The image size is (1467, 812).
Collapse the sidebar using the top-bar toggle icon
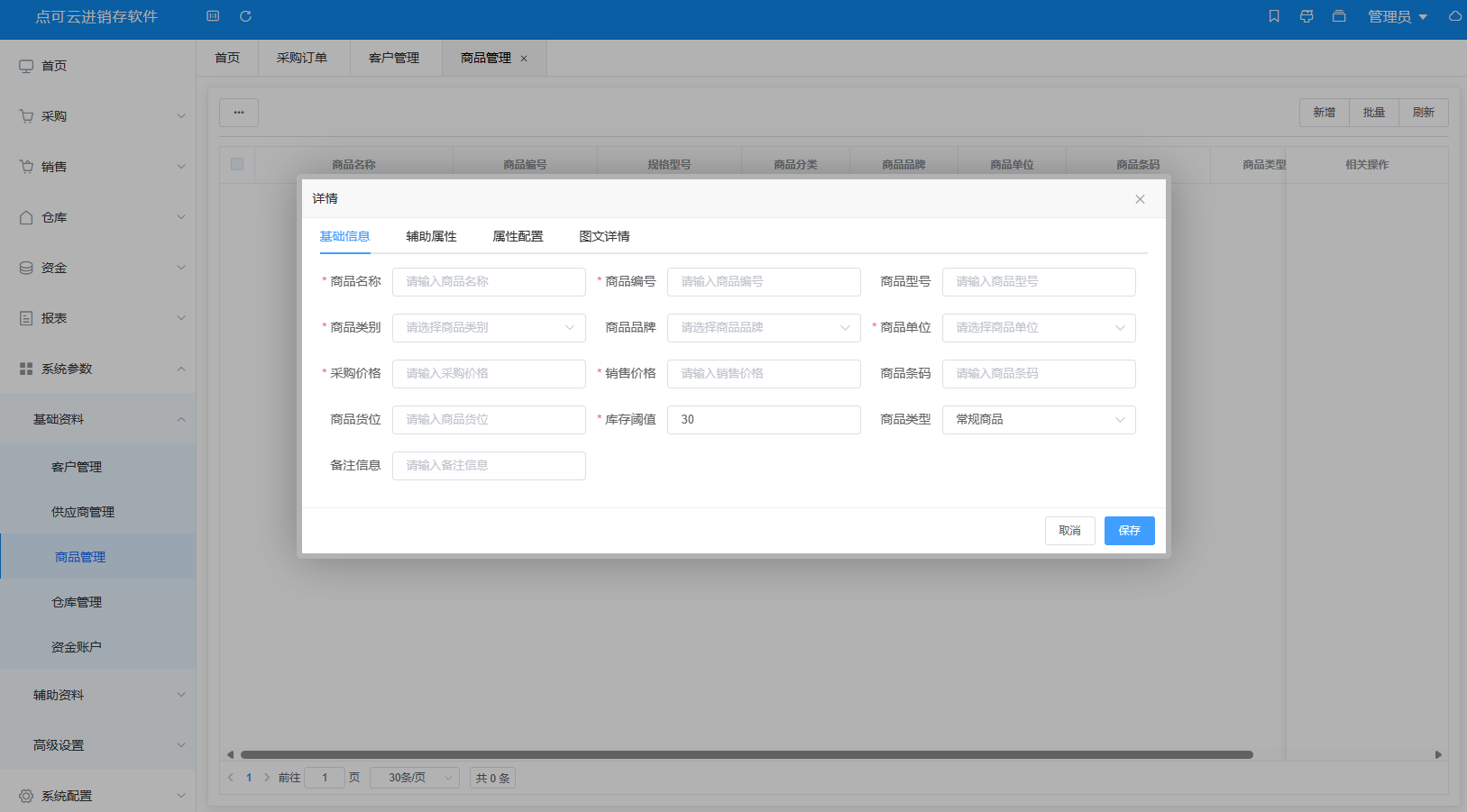point(213,16)
